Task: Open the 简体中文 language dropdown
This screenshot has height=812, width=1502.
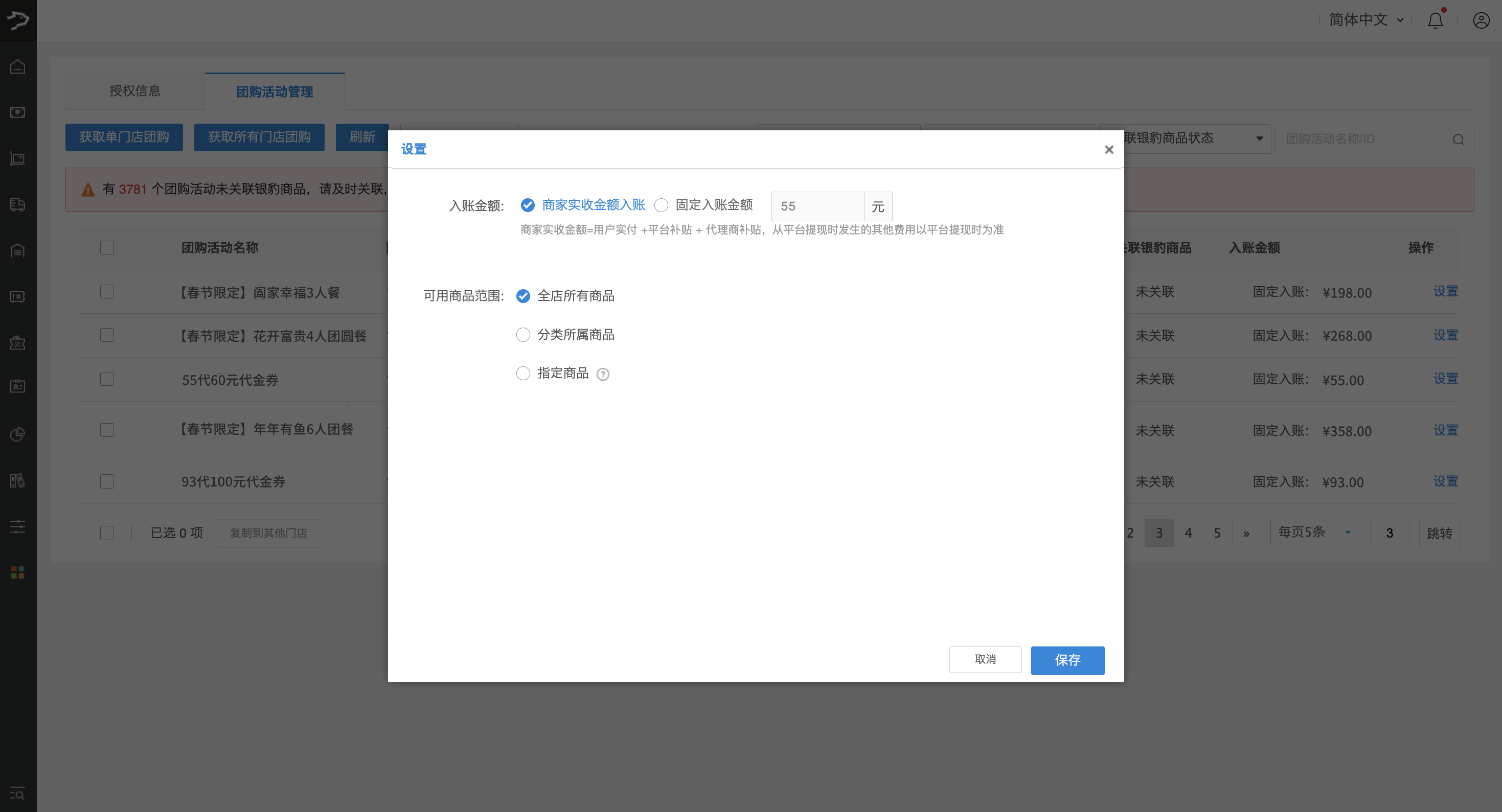Action: coord(1366,20)
